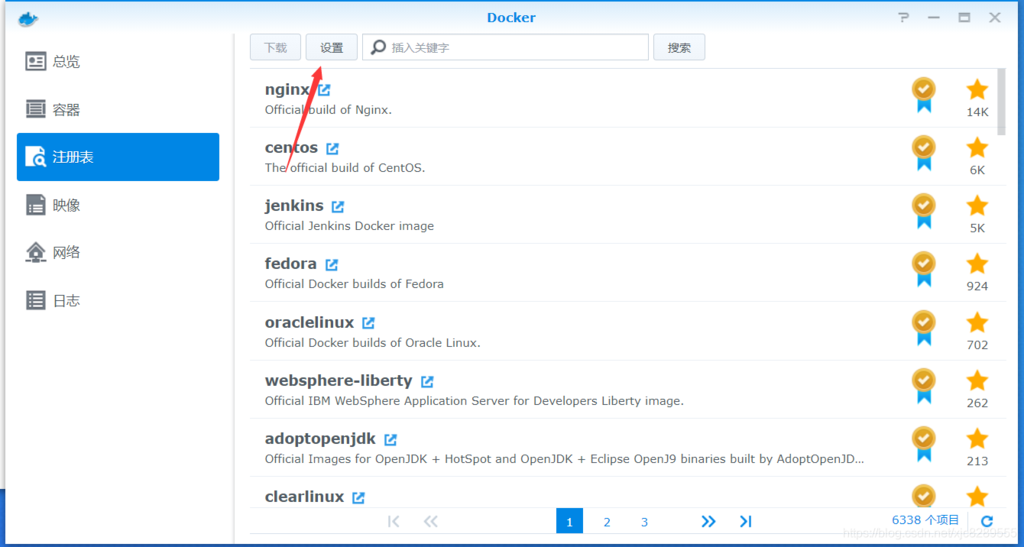Go to the first page arrow
The image size is (1024, 547).
(393, 522)
